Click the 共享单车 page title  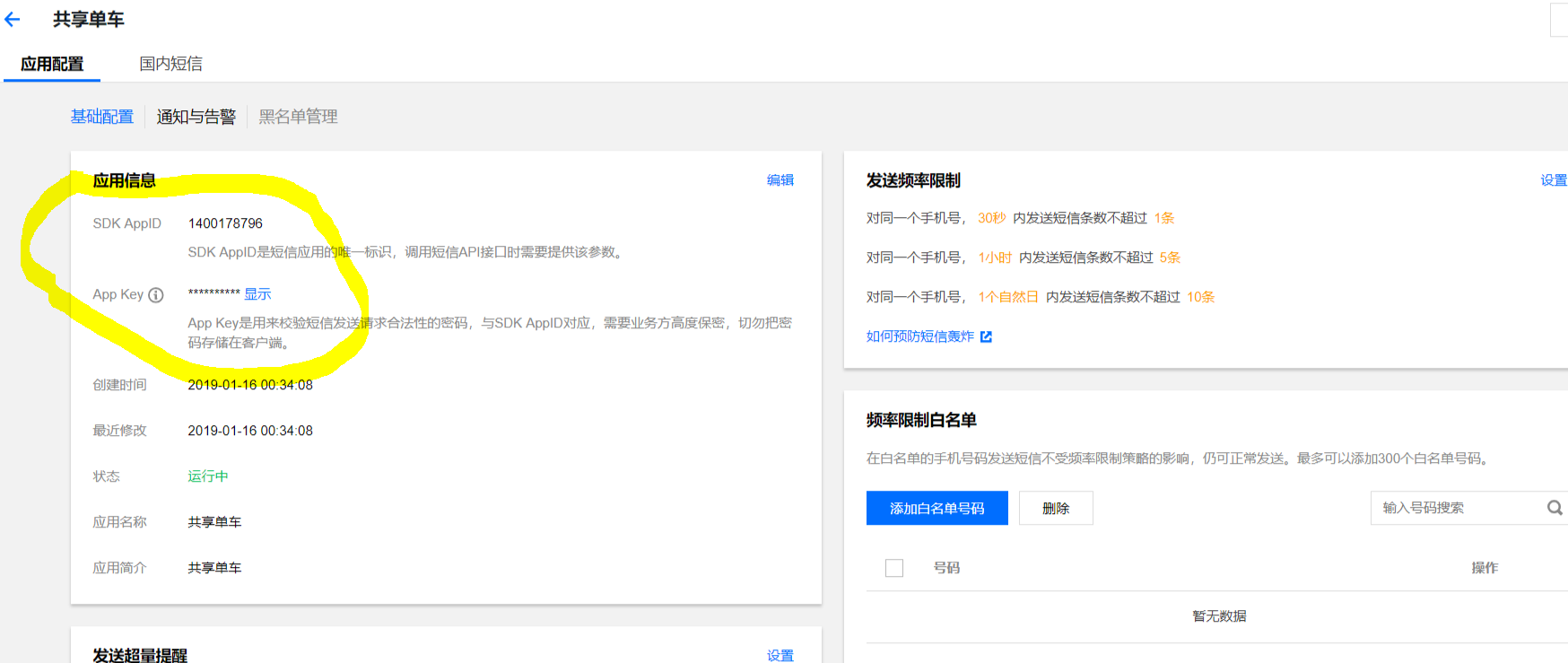pyautogui.click(x=89, y=19)
